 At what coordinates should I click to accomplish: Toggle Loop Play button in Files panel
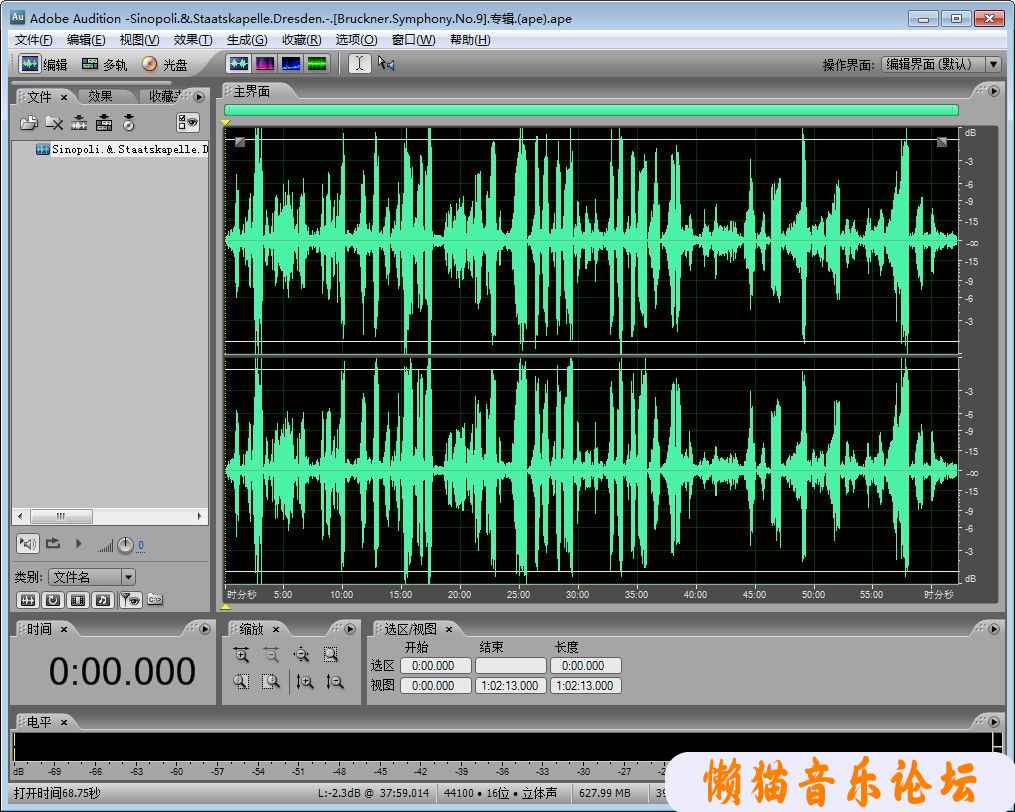click(x=53, y=544)
